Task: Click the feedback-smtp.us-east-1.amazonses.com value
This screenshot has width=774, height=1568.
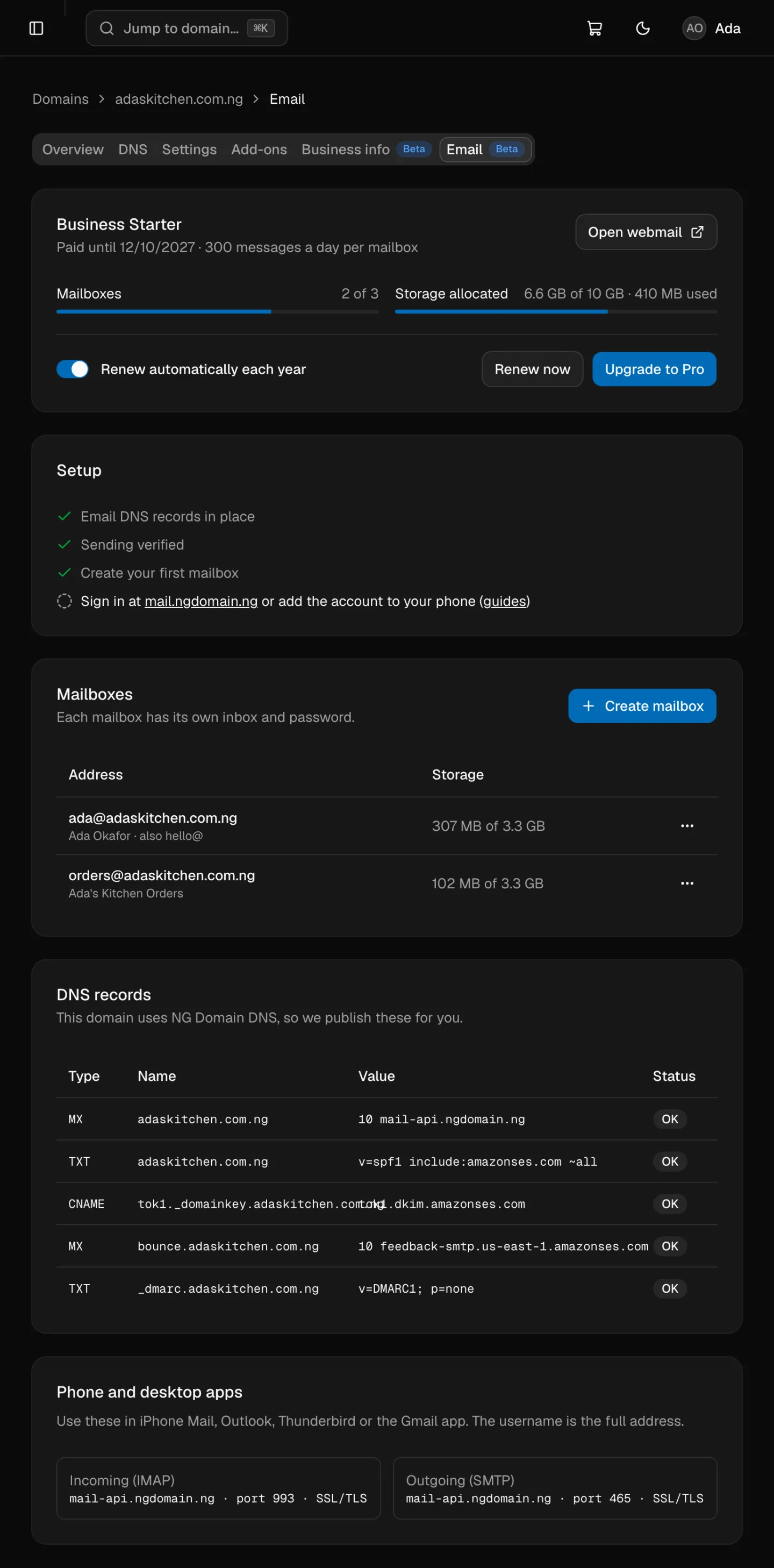Action: tap(503, 1246)
